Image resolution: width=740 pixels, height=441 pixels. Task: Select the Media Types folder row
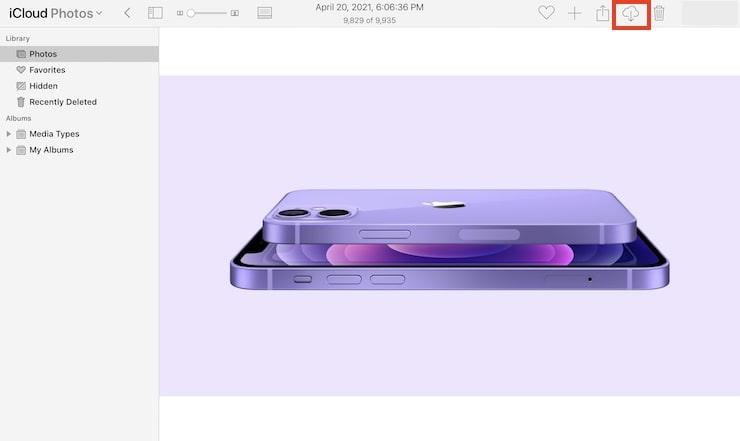79,134
